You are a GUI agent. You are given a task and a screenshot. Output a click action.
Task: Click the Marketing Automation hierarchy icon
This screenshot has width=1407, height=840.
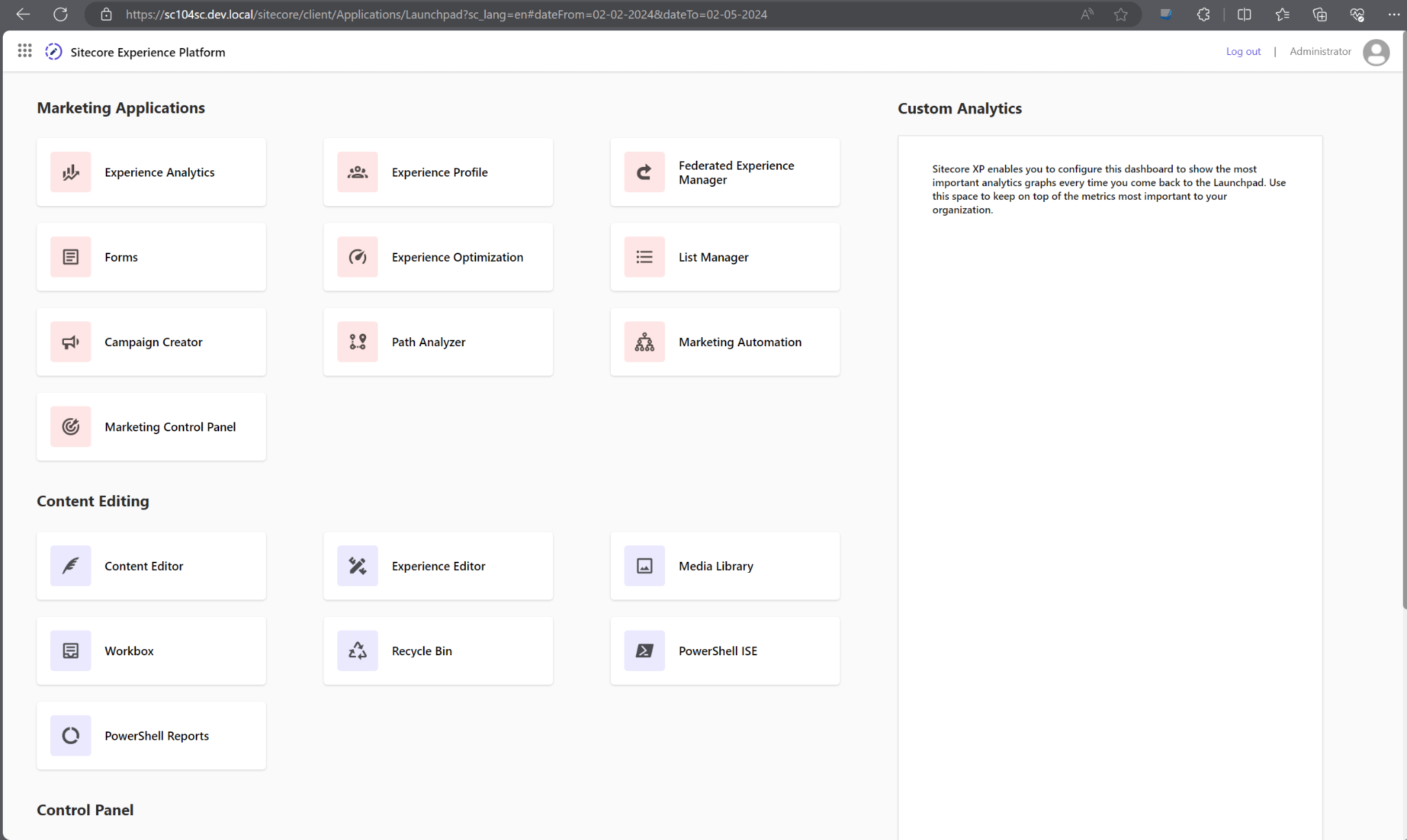644,341
